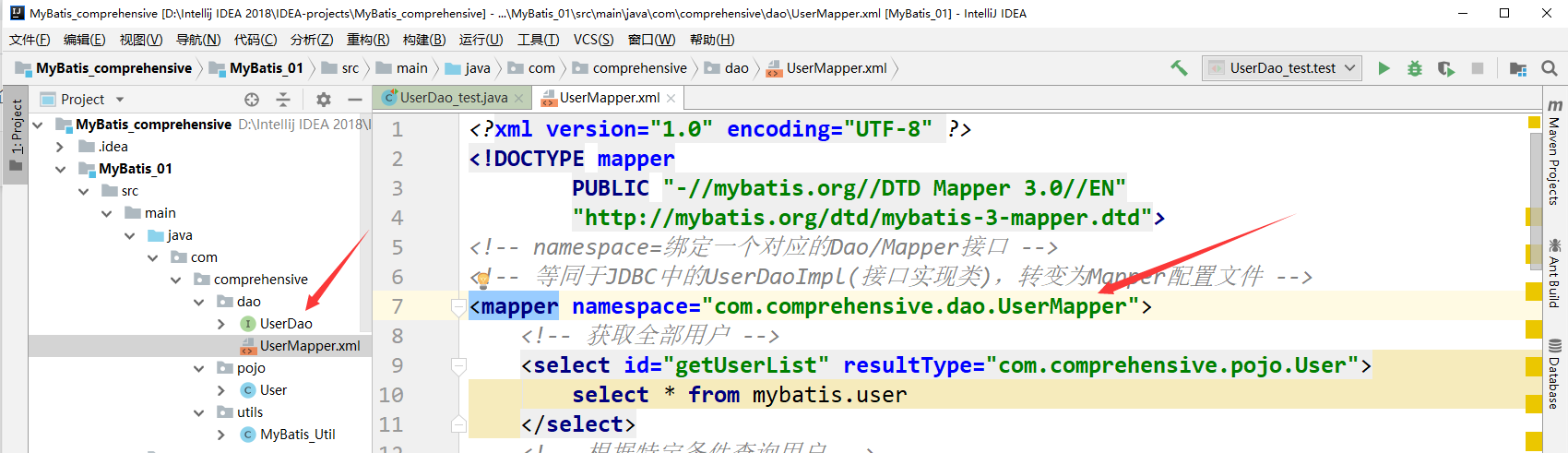This screenshot has height=453, width=1568.
Task: Switch to the UserMapper.xml editor tab
Action: [610, 98]
